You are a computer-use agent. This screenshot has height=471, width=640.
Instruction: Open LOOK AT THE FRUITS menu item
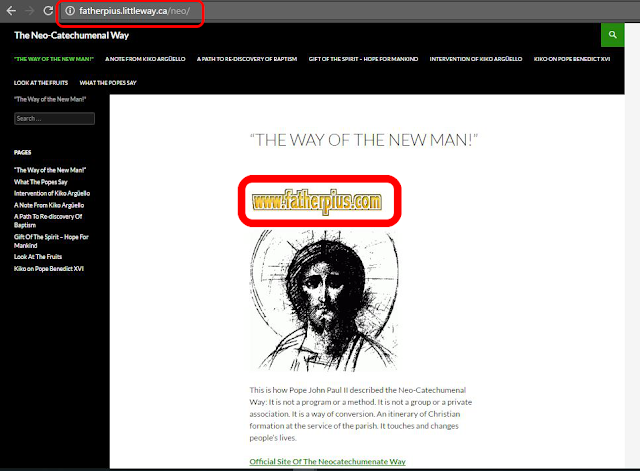(41, 83)
